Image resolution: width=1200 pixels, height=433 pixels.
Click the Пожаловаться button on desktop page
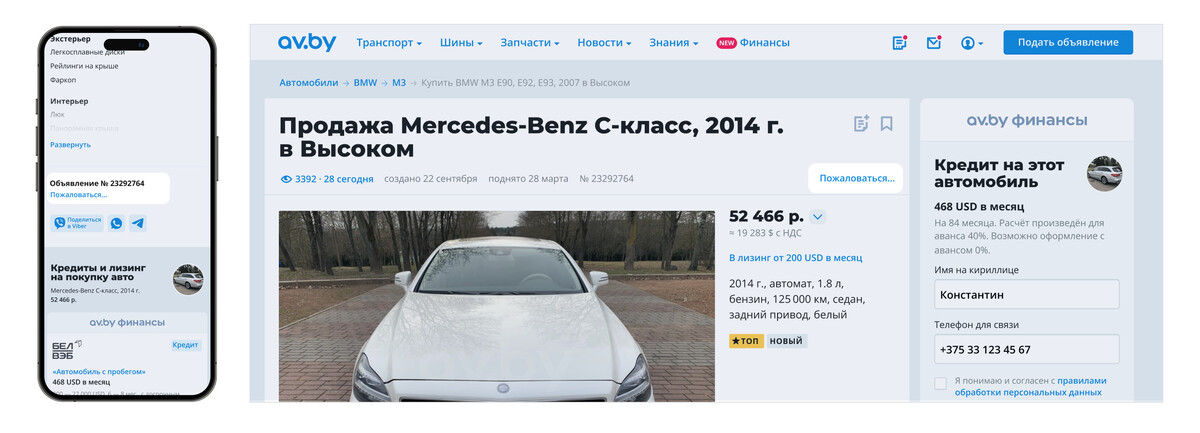(856, 178)
